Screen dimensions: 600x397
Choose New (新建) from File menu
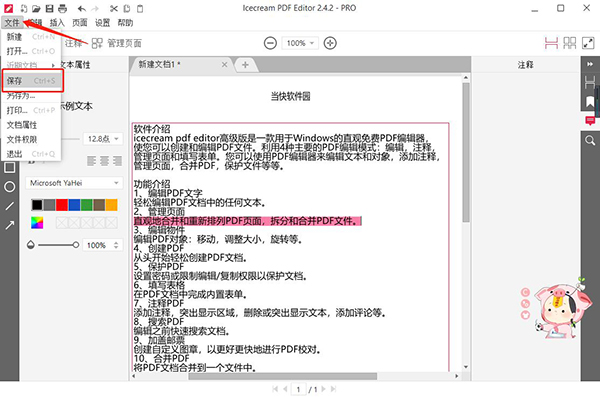click(x=31, y=37)
